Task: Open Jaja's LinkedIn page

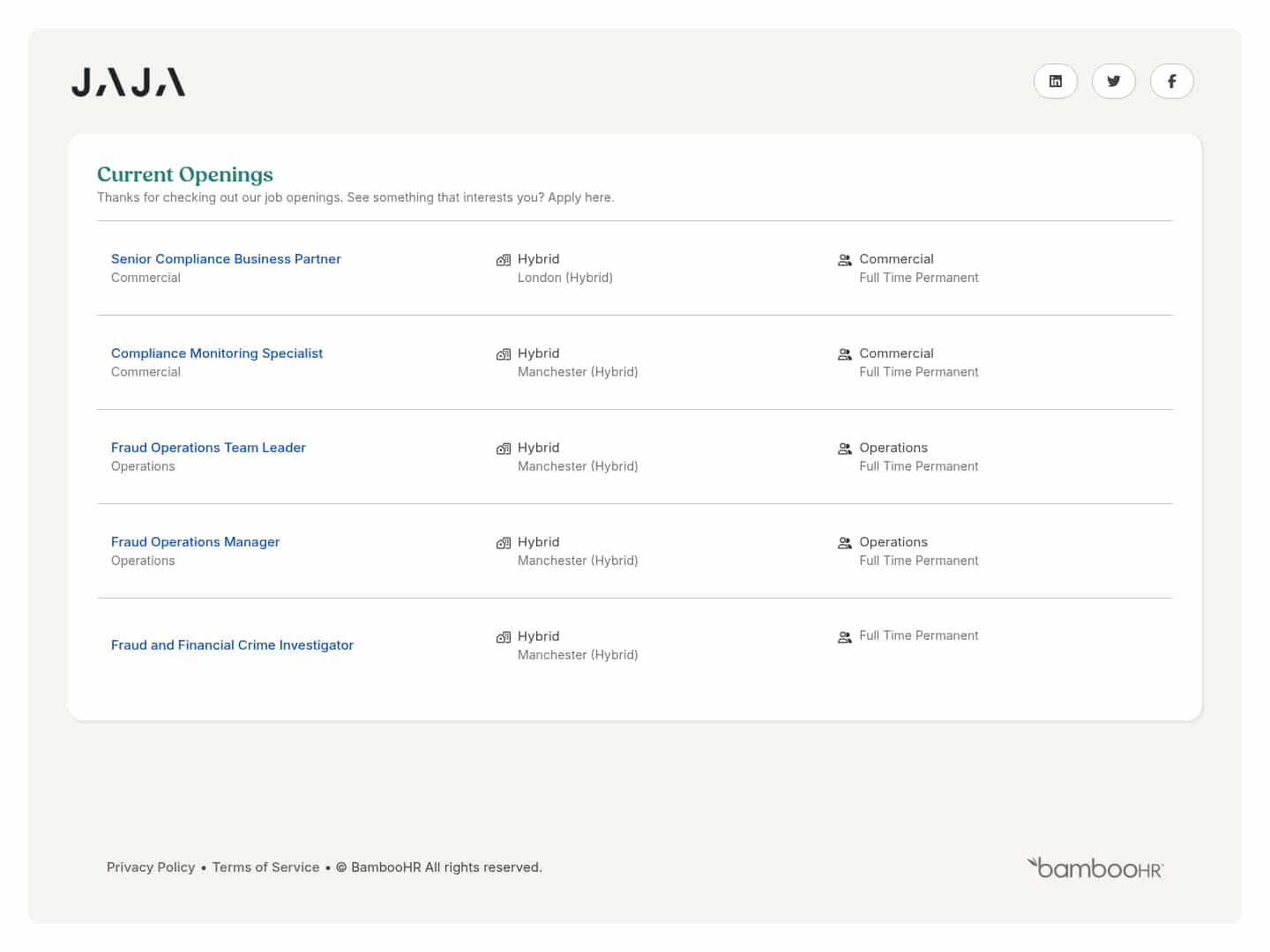Action: tap(1056, 80)
